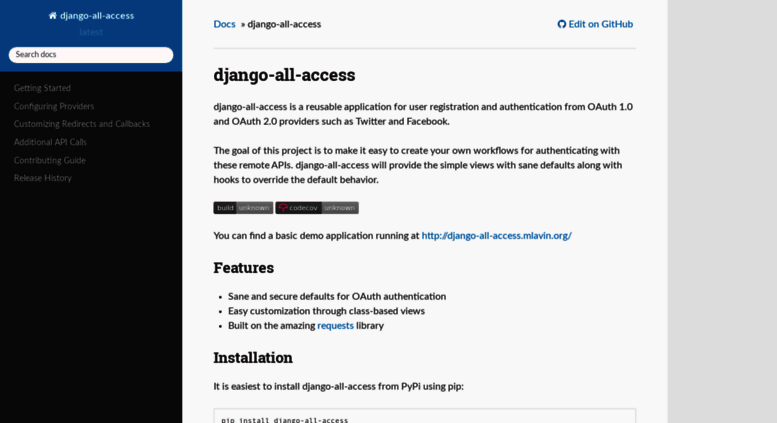This screenshot has height=423, width=777.
Task: Click the codecov umbrella logo
Action: [x=283, y=208]
